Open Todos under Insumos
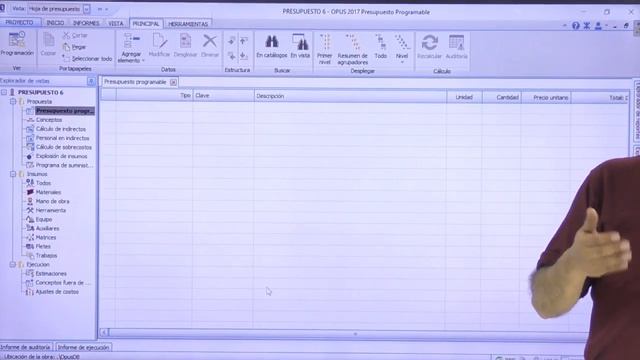This screenshot has height=360, width=640. coord(43,183)
